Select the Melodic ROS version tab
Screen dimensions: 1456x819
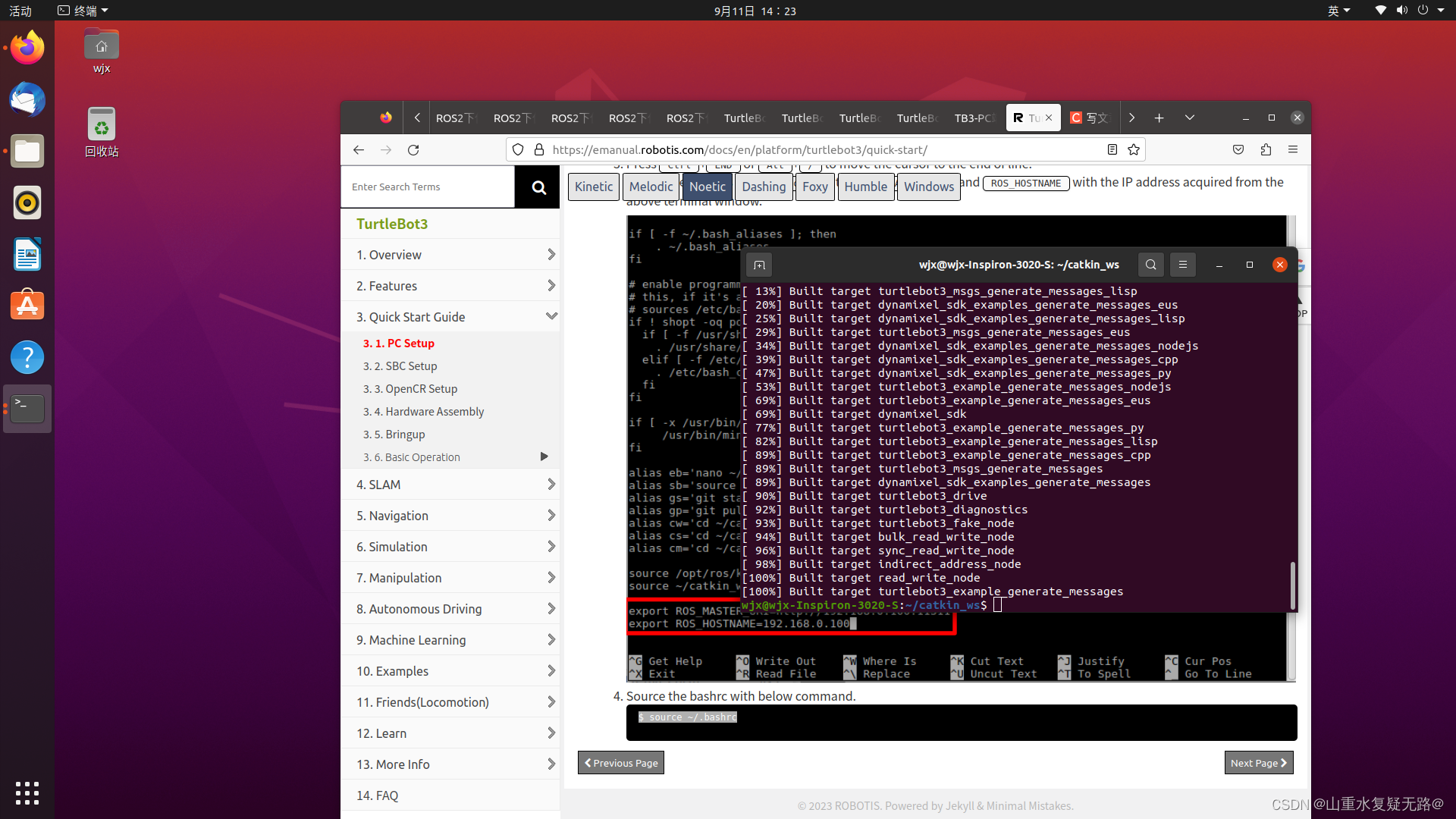tap(651, 187)
